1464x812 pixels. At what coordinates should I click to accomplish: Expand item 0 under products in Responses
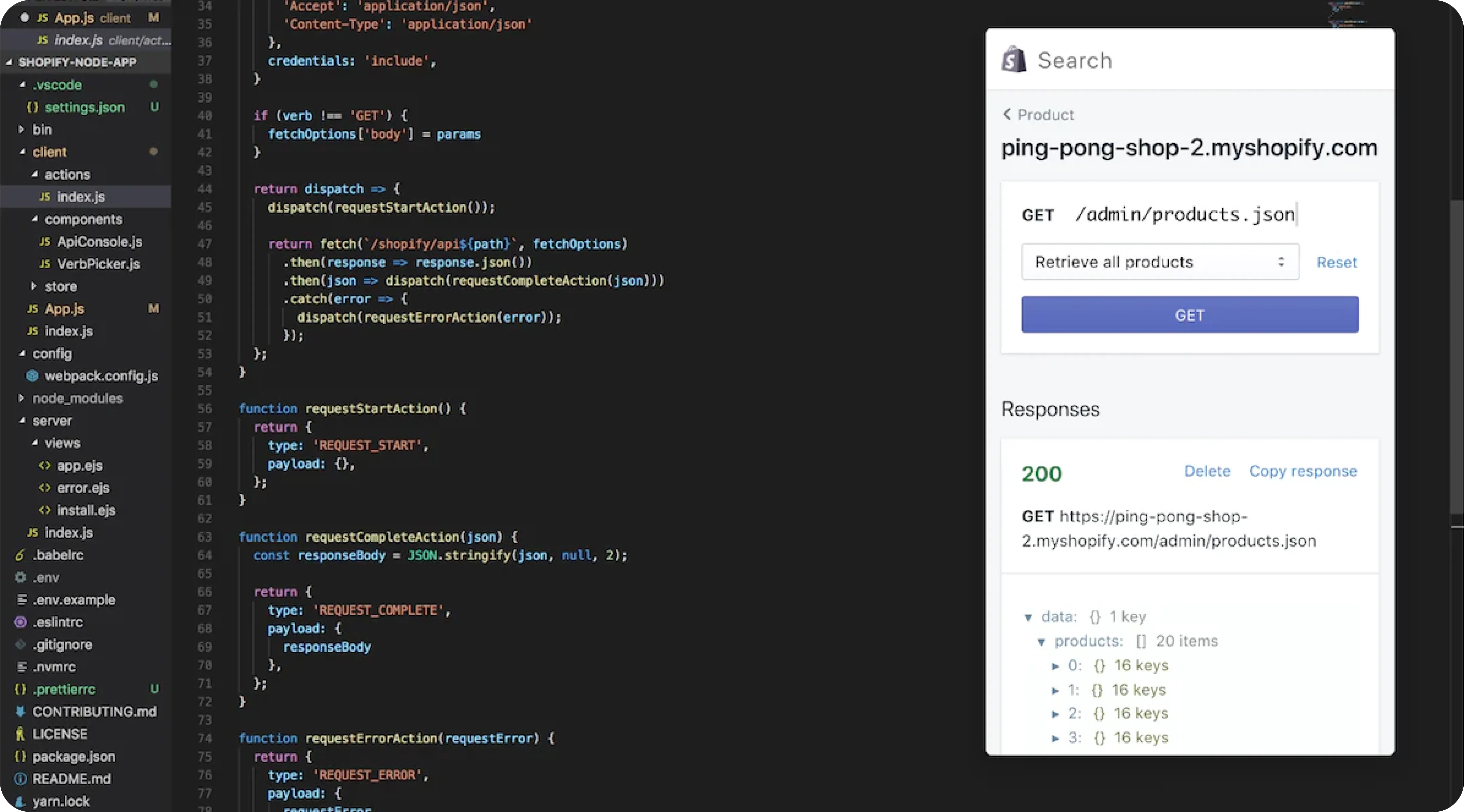click(x=1056, y=665)
